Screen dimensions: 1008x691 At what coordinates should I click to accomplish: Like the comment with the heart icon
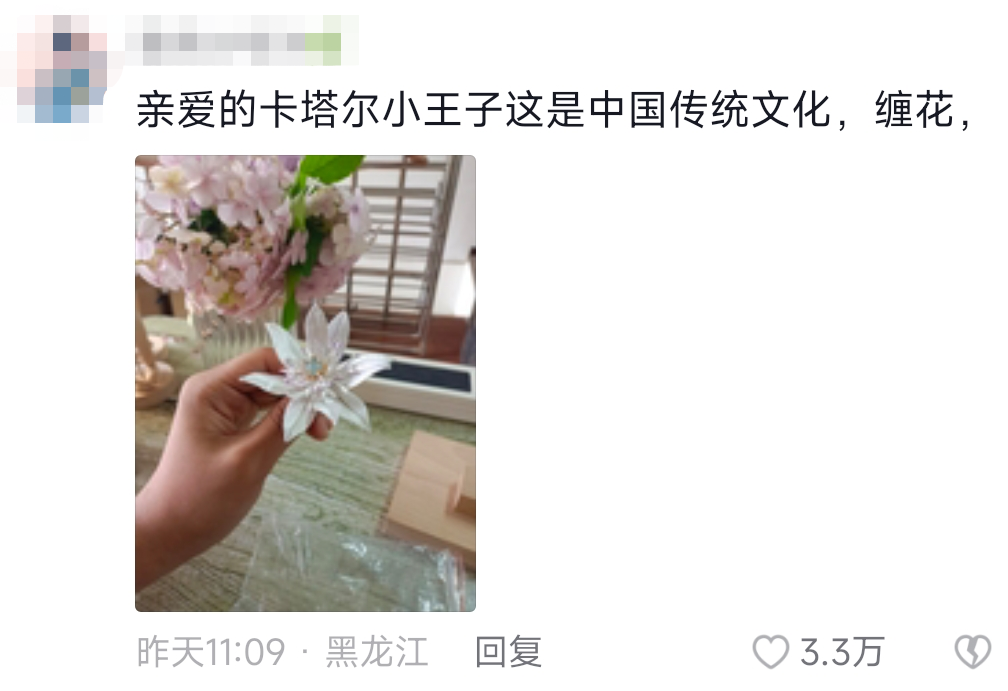tap(770, 652)
